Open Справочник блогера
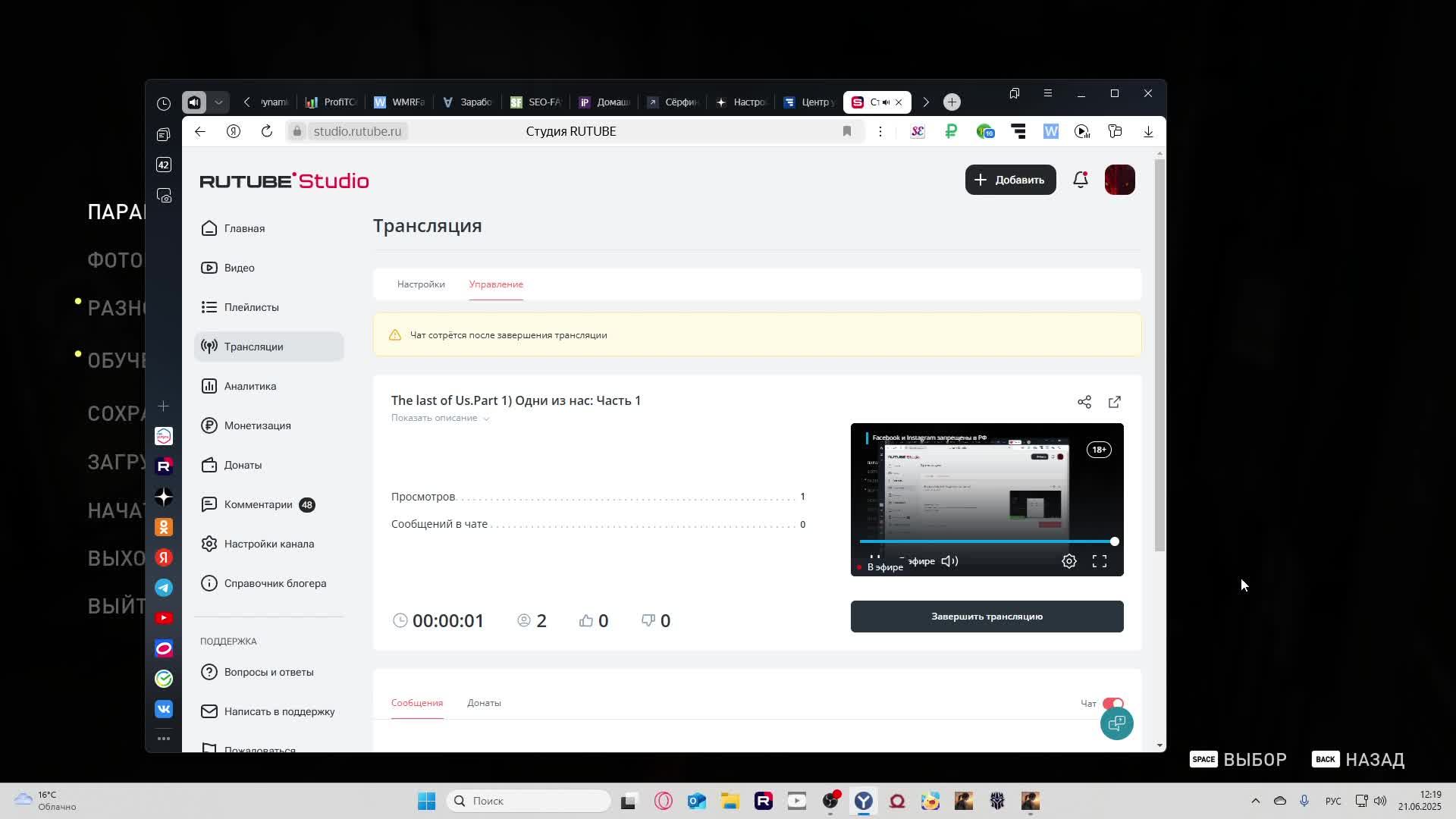 point(268,583)
